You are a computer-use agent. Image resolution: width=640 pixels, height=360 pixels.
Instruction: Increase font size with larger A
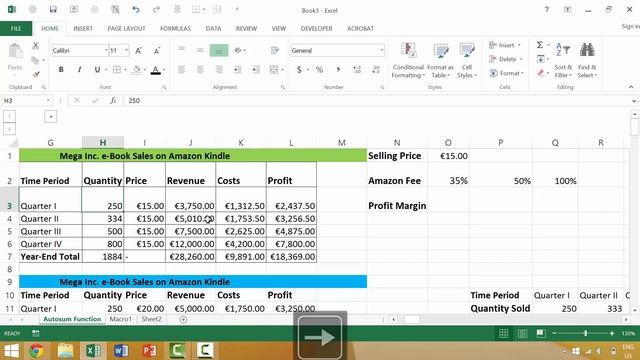[138, 51]
